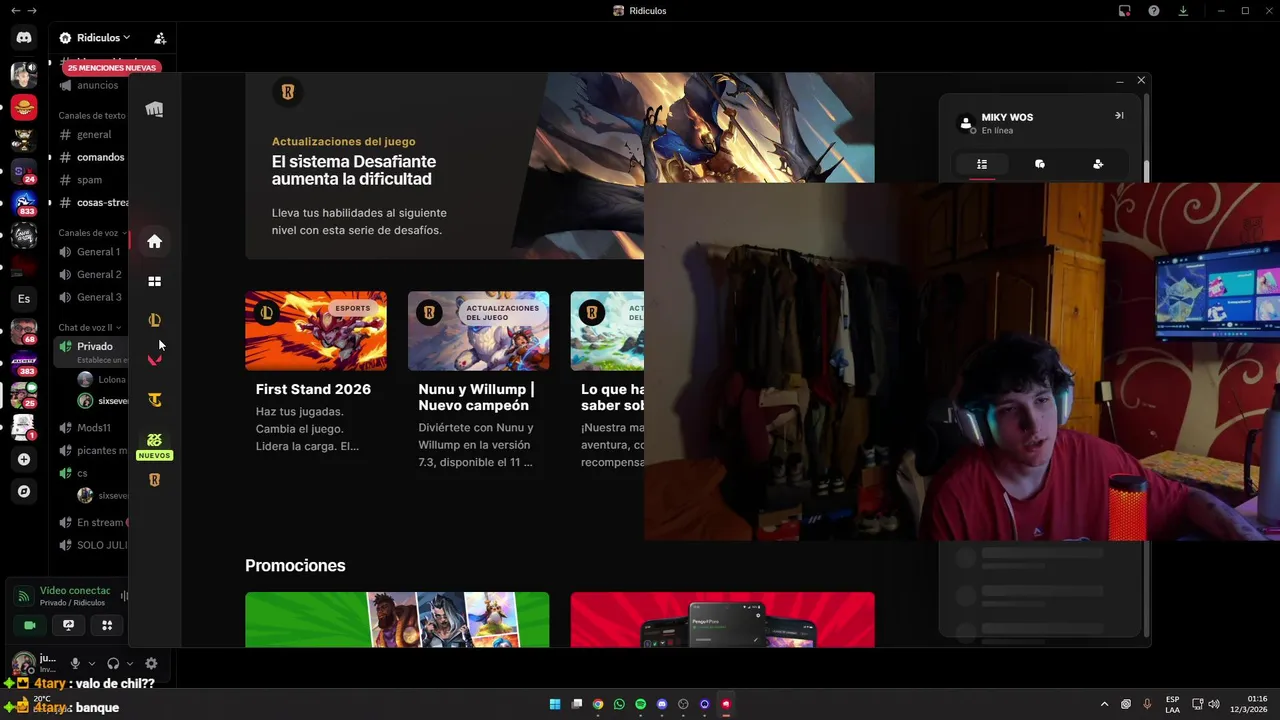
Task: Join the Mods11 voice channel
Action: click(x=92, y=428)
